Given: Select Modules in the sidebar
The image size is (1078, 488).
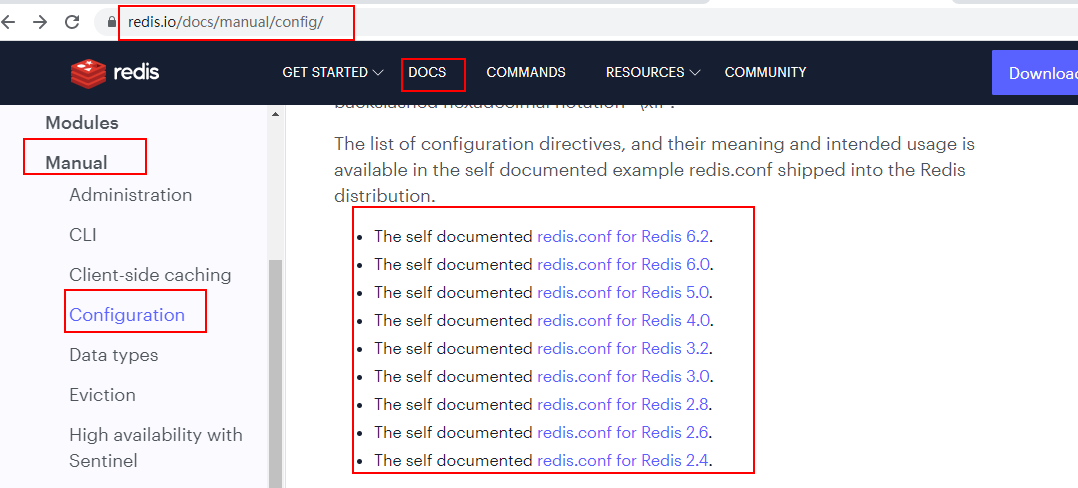Looking at the screenshot, I should click(82, 123).
